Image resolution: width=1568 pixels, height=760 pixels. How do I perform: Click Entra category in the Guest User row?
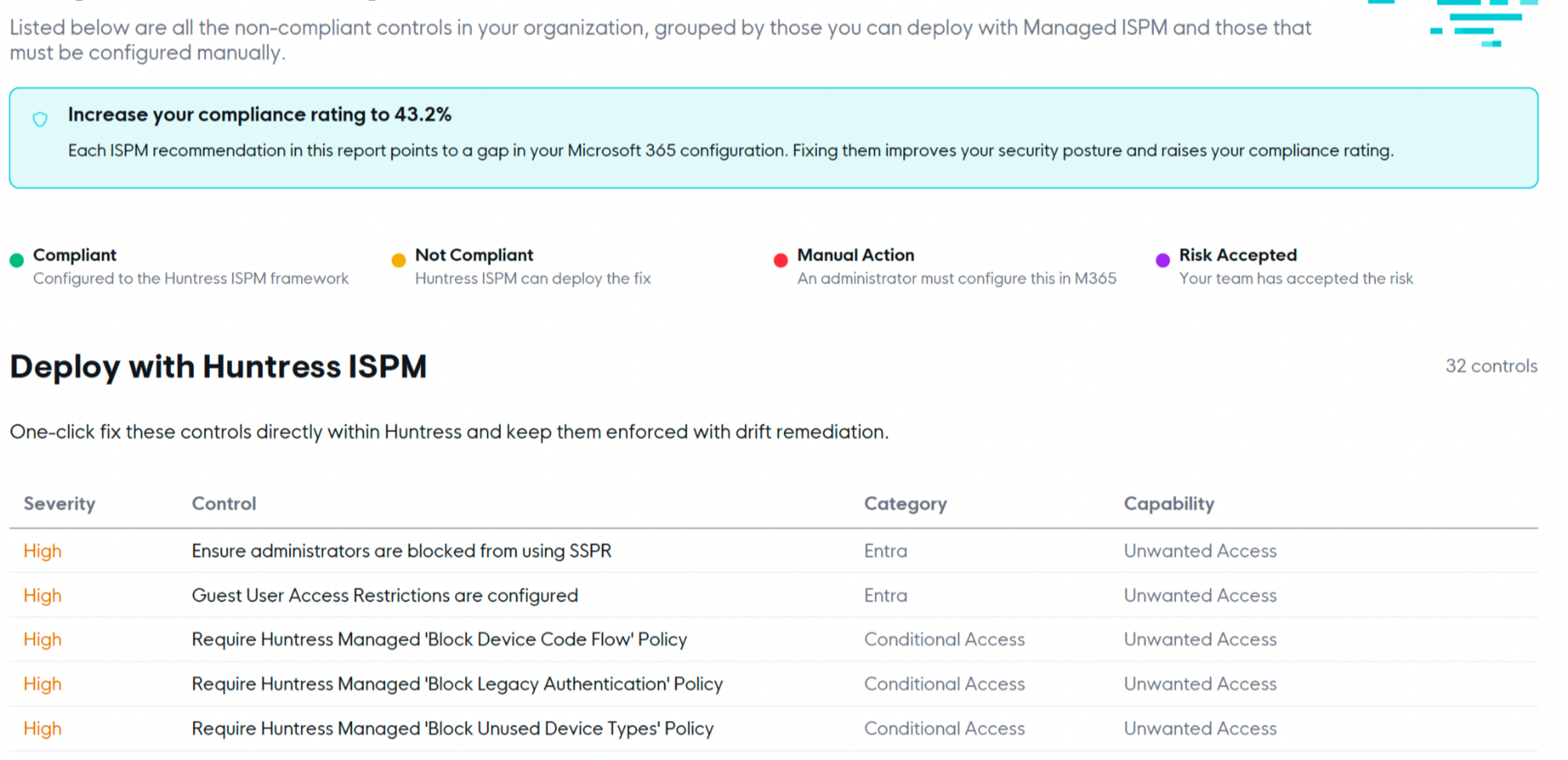(885, 595)
